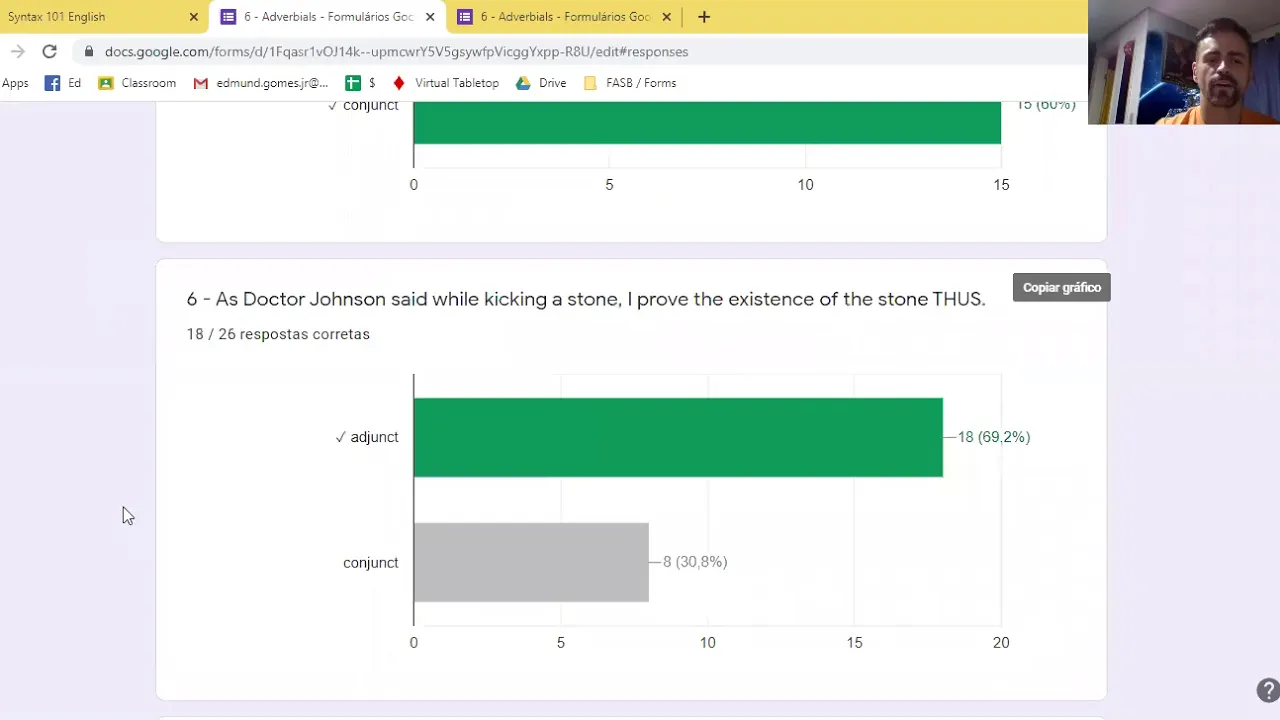Viewport: 1280px width, 720px height.
Task: Reload the current page
Action: click(x=49, y=51)
